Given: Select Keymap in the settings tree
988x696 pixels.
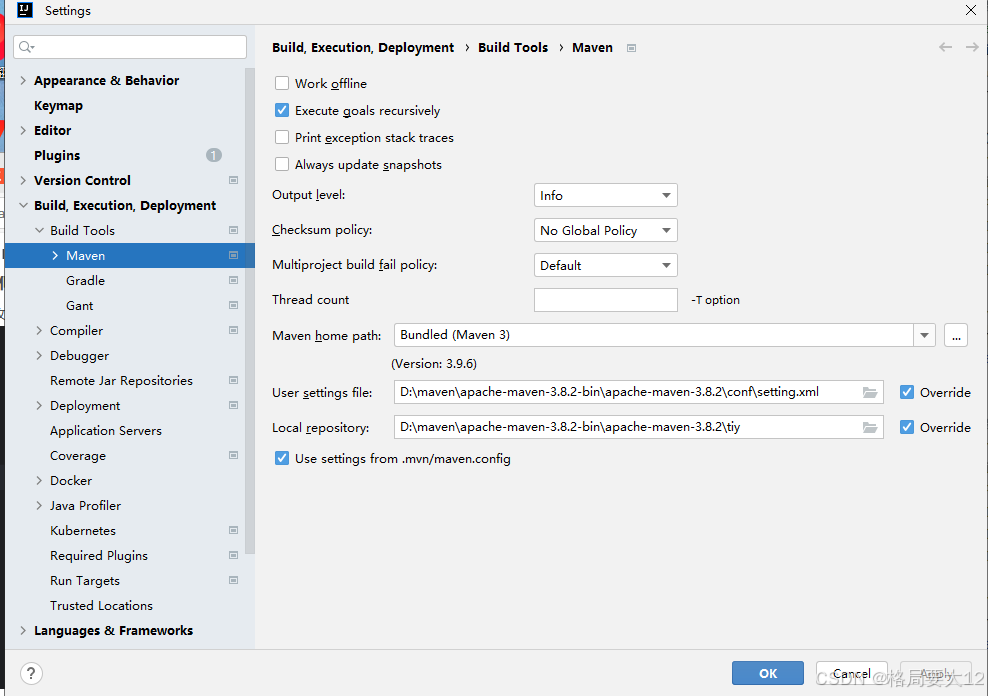Looking at the screenshot, I should click(x=58, y=106).
